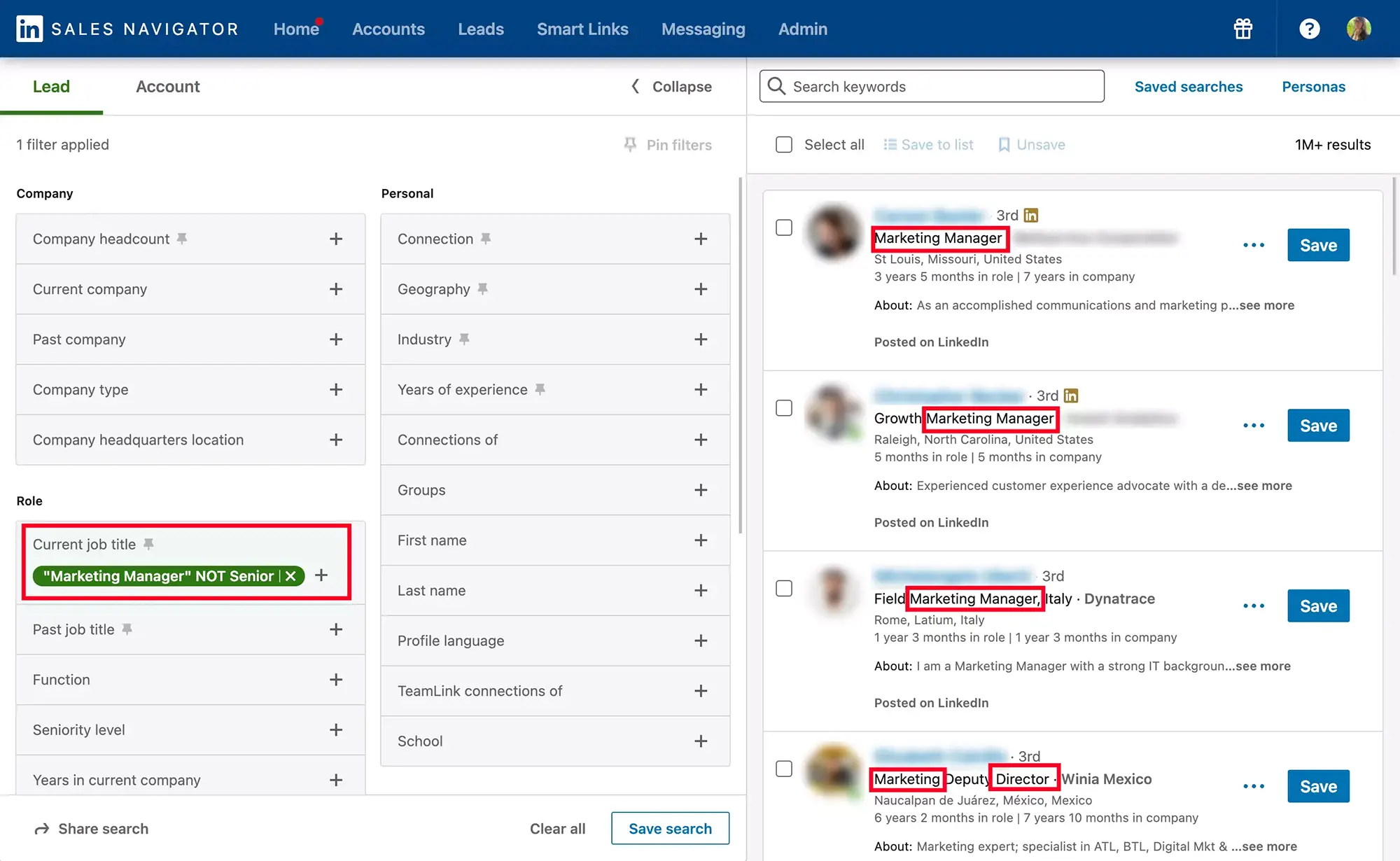Remove the Marketing Manager NOT Senior filter
This screenshot has width=1400, height=861.
tap(291, 575)
